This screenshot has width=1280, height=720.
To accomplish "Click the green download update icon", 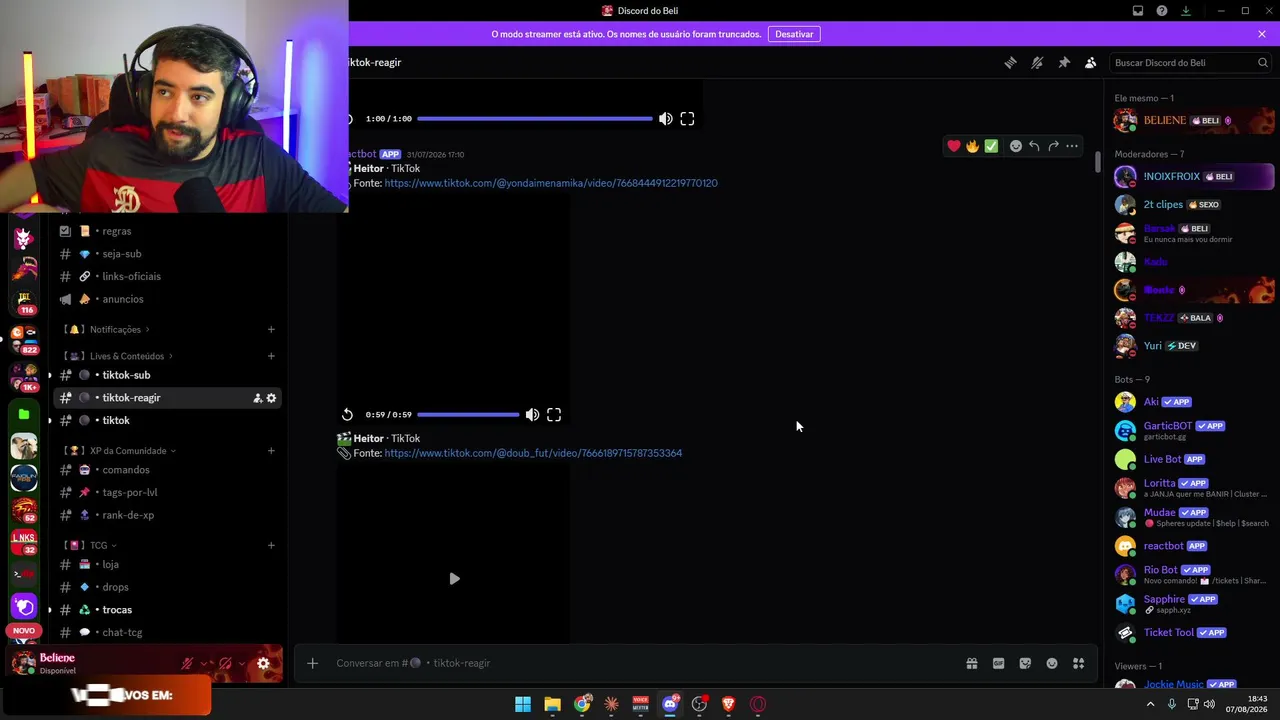I will click(x=1186, y=11).
